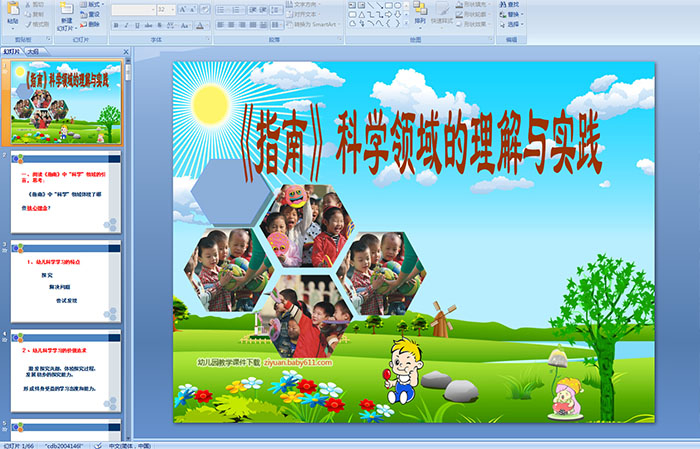Select the right arrow shape
Viewport: 700px width, 449px height.
click(388, 15)
